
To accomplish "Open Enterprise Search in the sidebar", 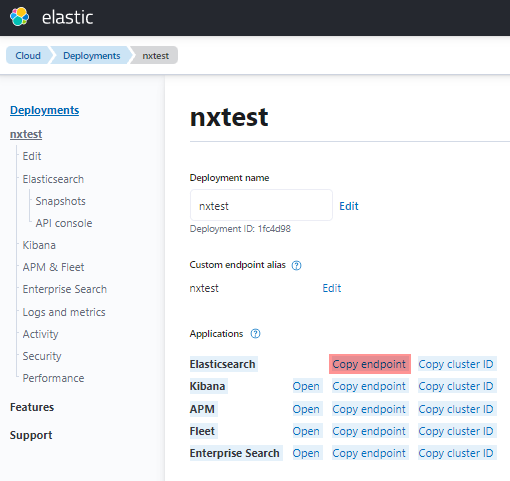I will [65, 289].
